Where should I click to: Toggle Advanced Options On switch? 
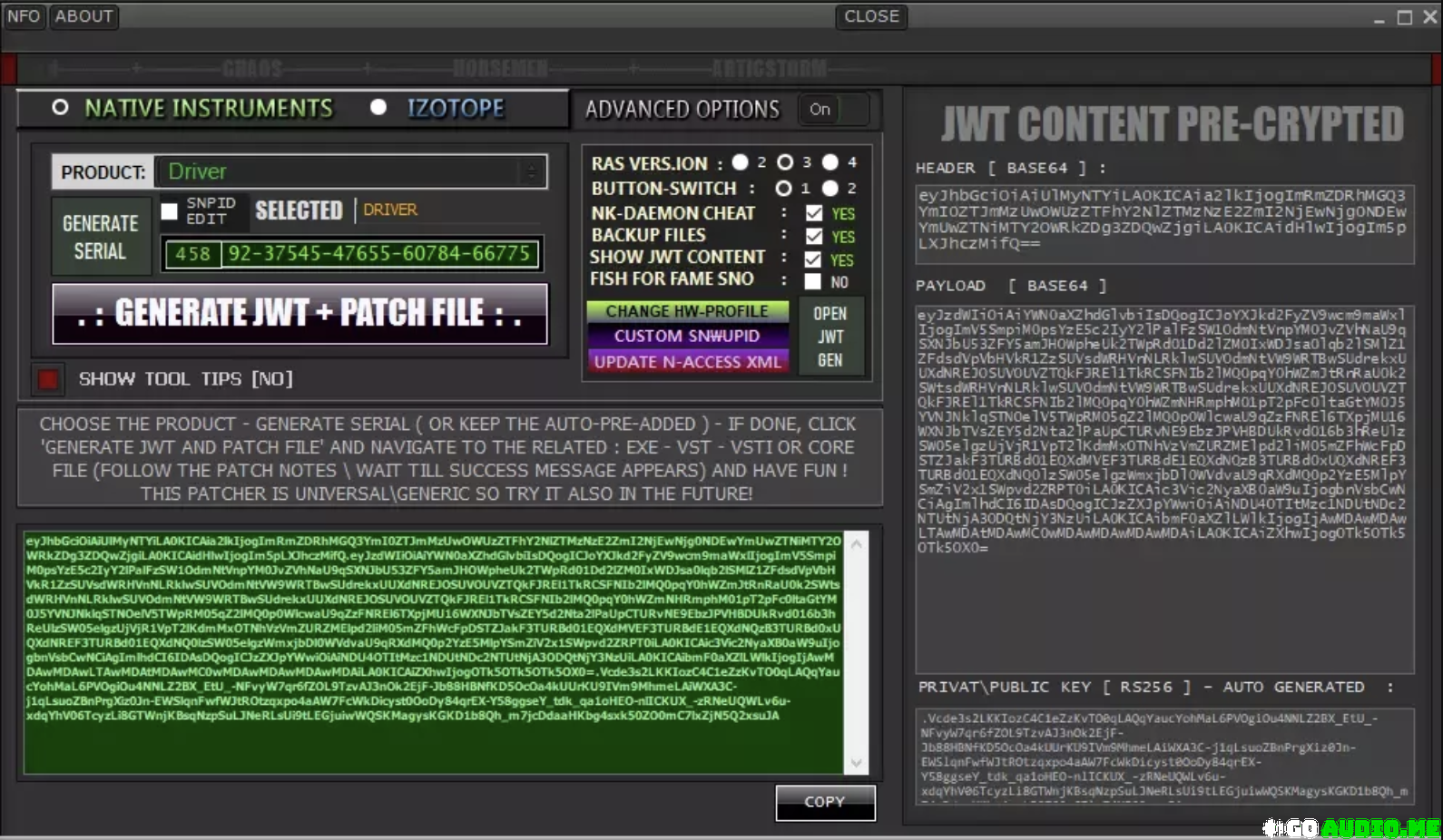[x=832, y=110]
